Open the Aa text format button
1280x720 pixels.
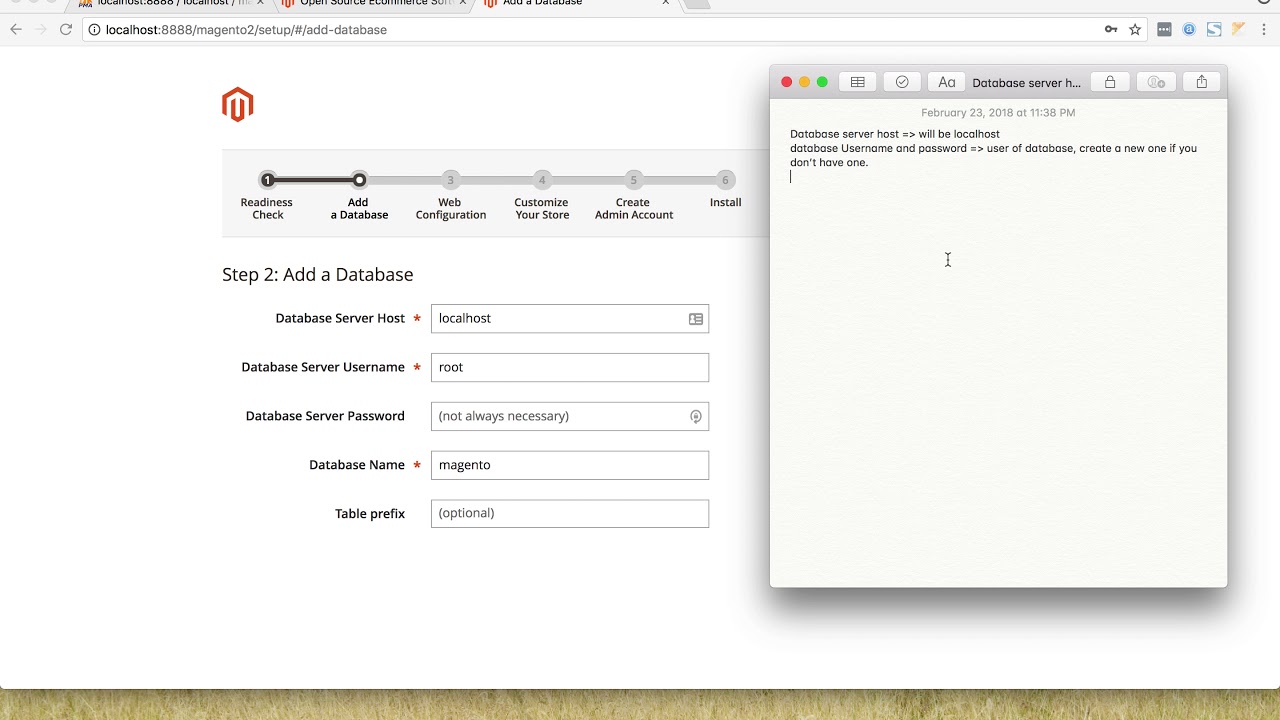point(947,82)
